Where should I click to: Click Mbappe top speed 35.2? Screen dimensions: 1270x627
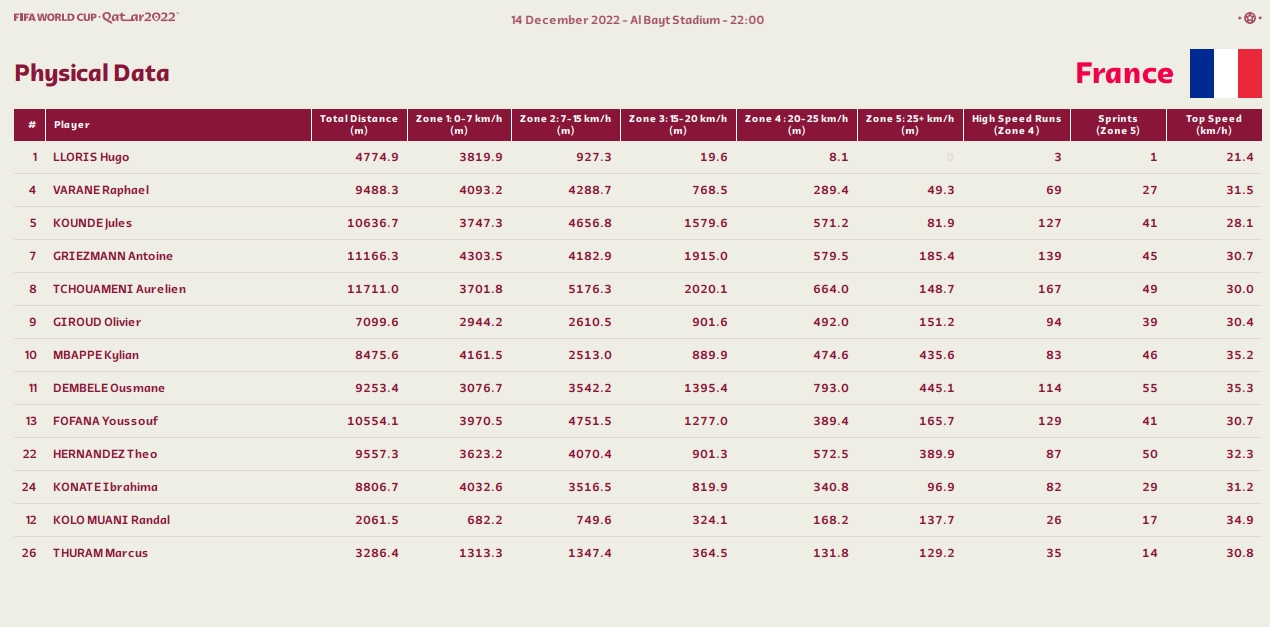point(1240,355)
